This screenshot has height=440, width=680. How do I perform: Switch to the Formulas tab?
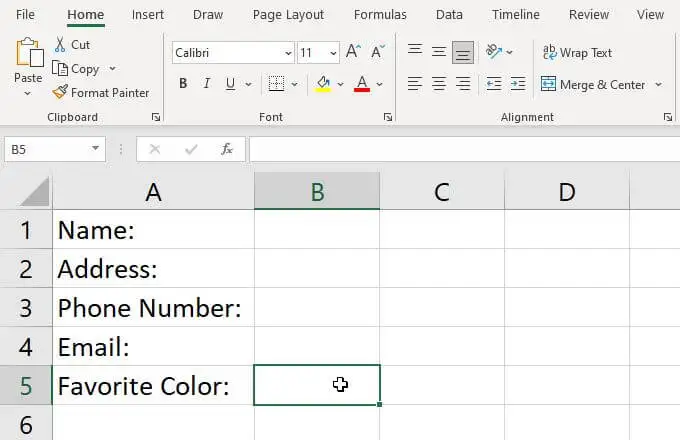pos(380,15)
